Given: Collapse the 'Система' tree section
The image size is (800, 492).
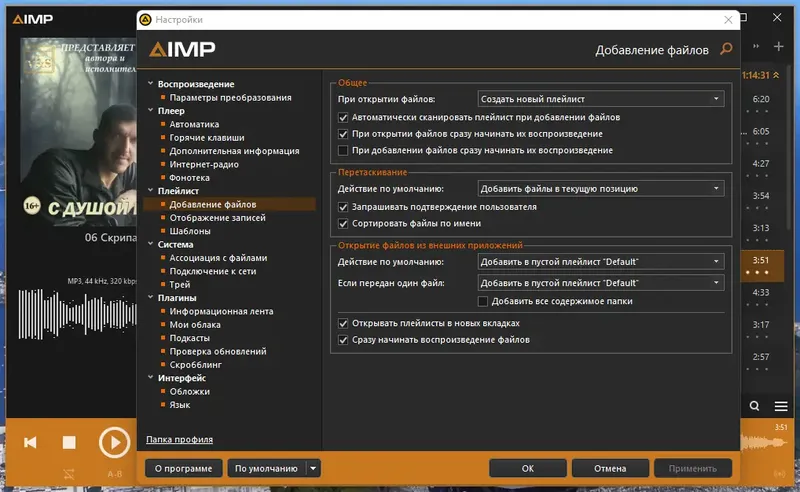Looking at the screenshot, I should [151, 243].
